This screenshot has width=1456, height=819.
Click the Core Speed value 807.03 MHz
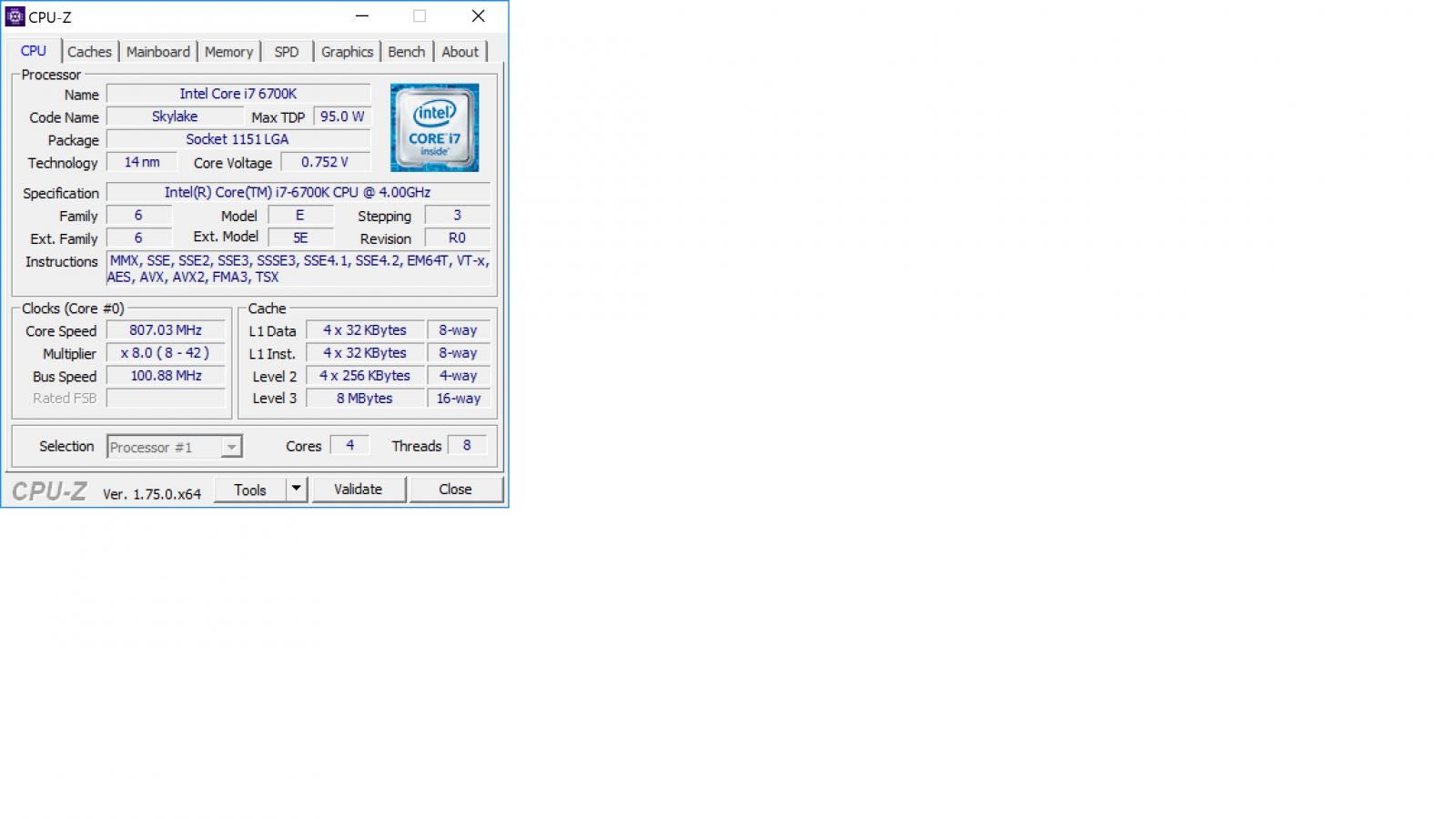[166, 330]
